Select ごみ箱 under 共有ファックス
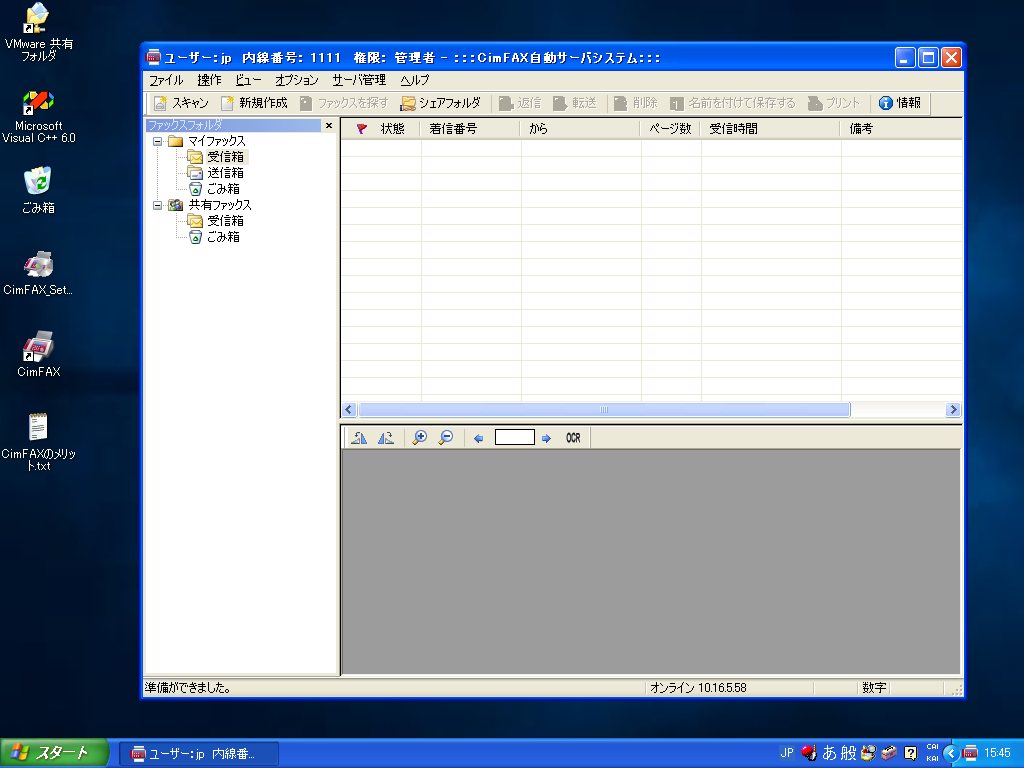Screen dimensions: 1024x768 pyautogui.click(x=223, y=237)
